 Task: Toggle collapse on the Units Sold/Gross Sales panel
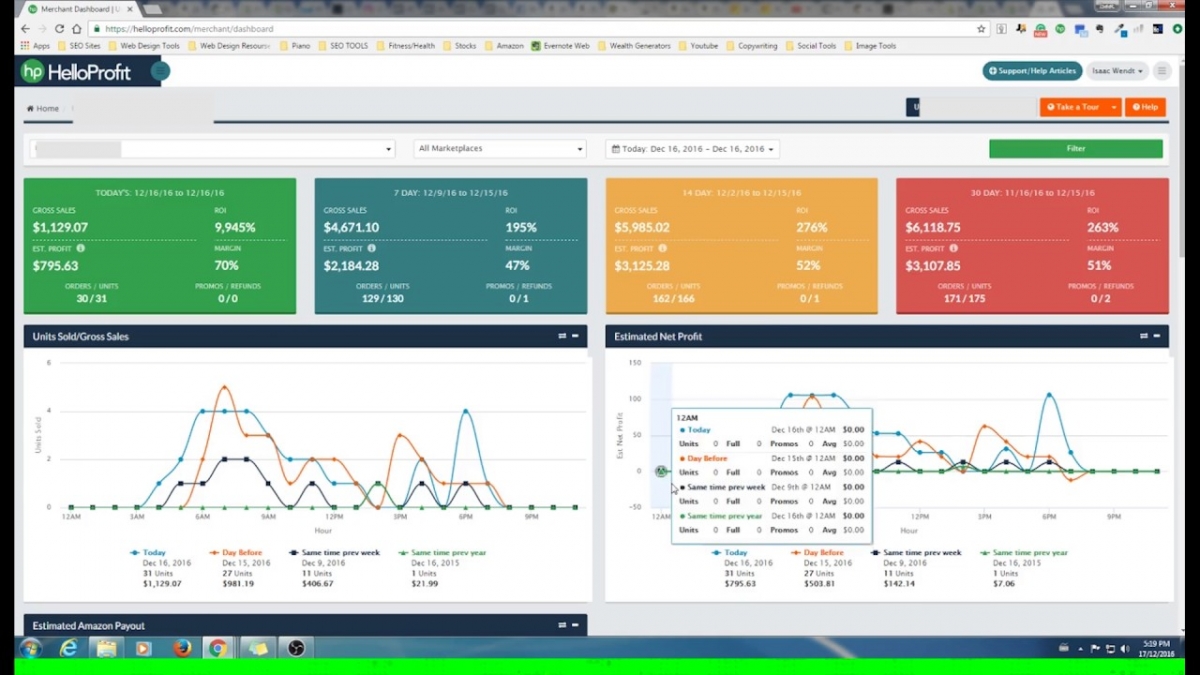[576, 337]
